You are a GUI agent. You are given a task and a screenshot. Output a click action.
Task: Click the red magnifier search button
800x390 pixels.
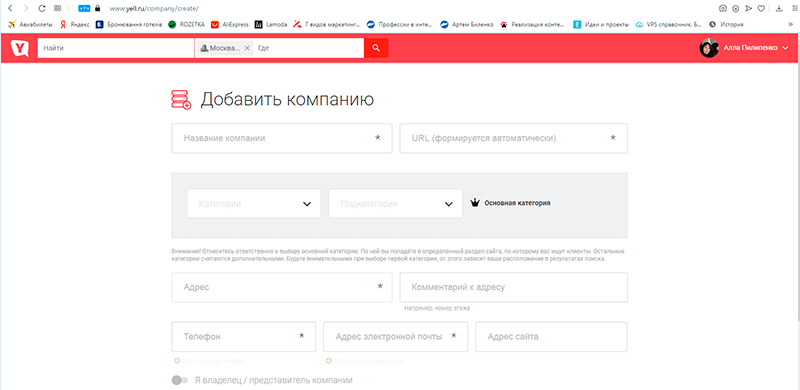tap(376, 48)
